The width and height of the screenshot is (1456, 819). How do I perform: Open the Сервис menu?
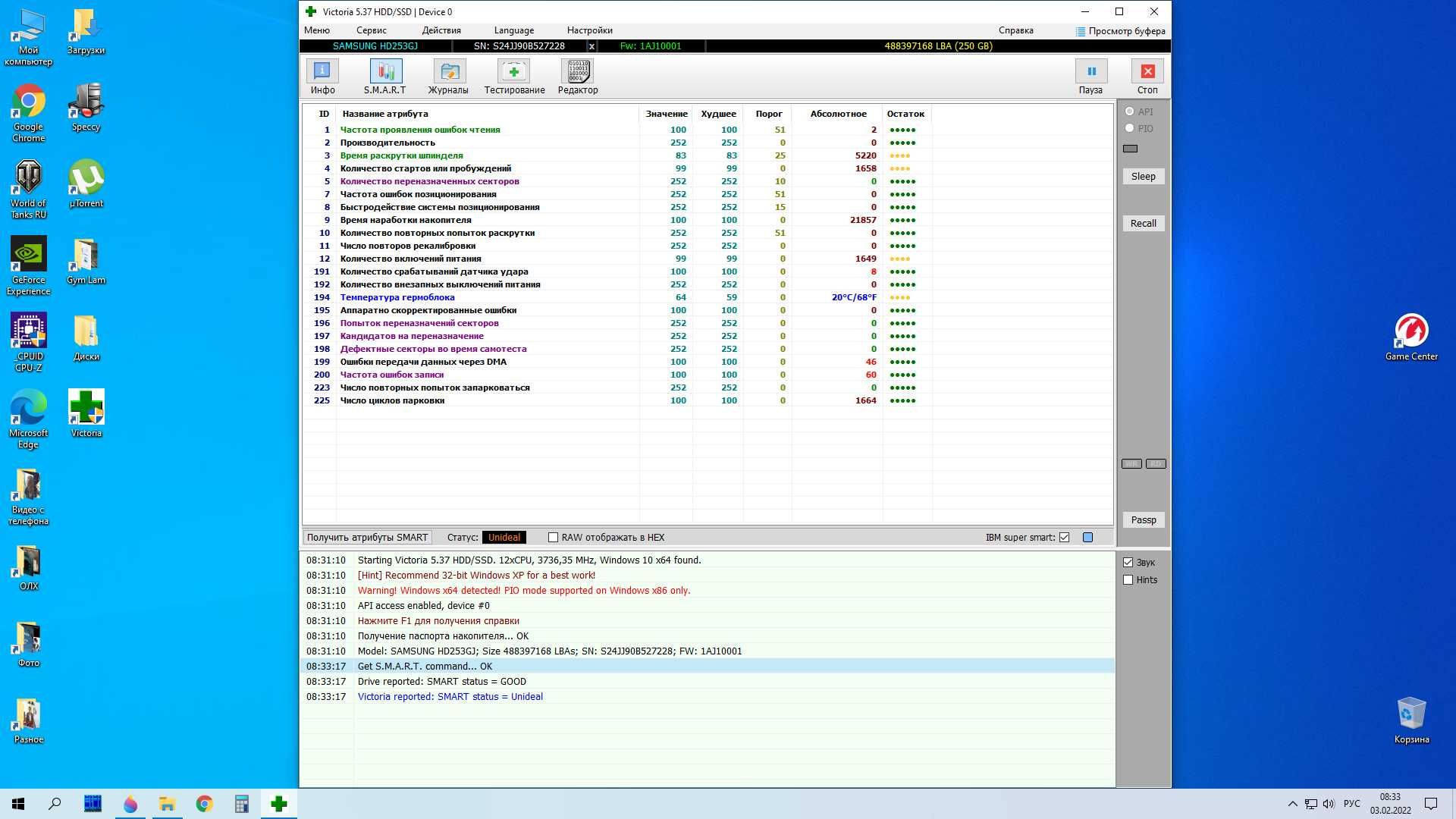point(372,30)
